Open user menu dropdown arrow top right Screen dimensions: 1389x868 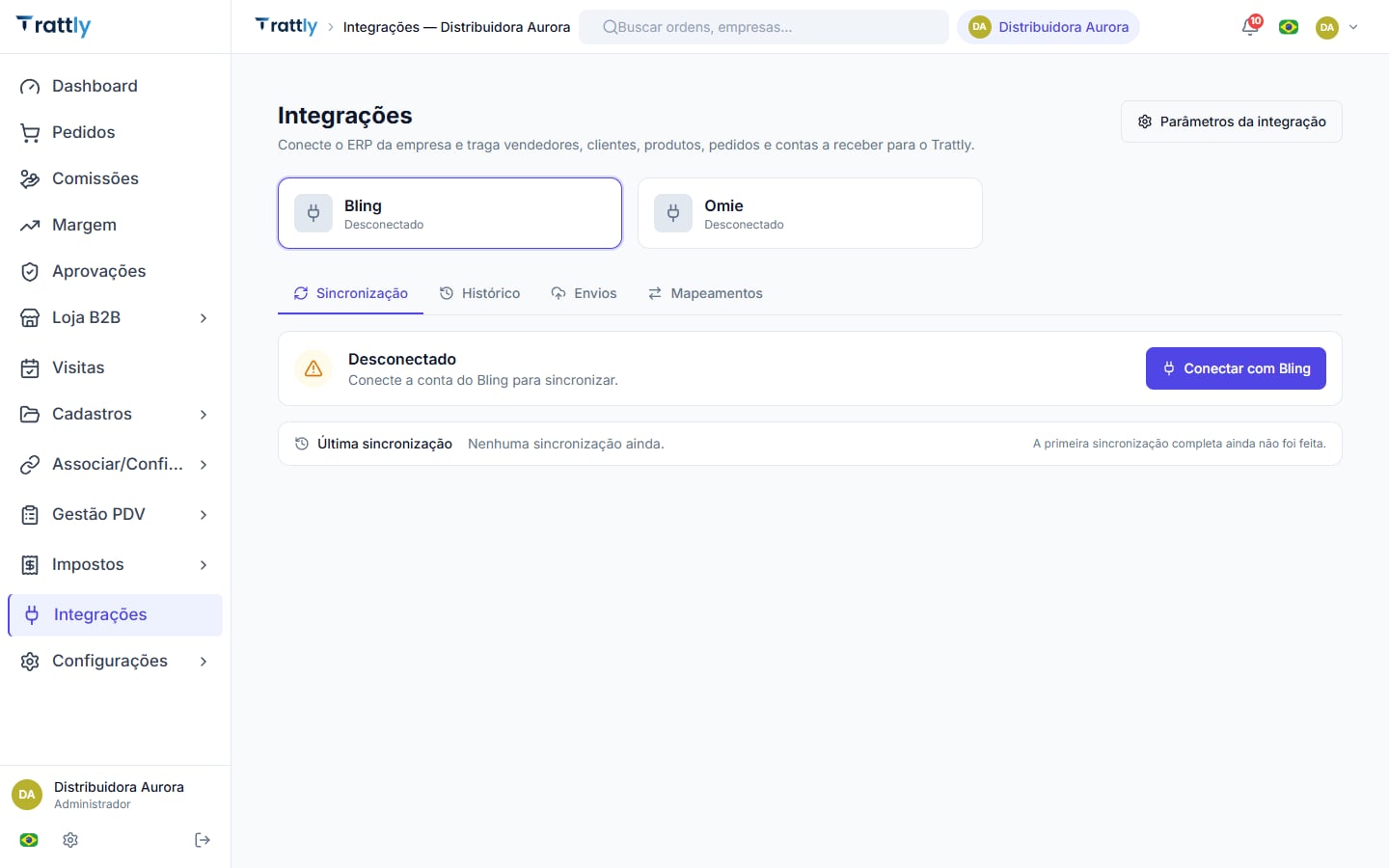coord(1353,27)
